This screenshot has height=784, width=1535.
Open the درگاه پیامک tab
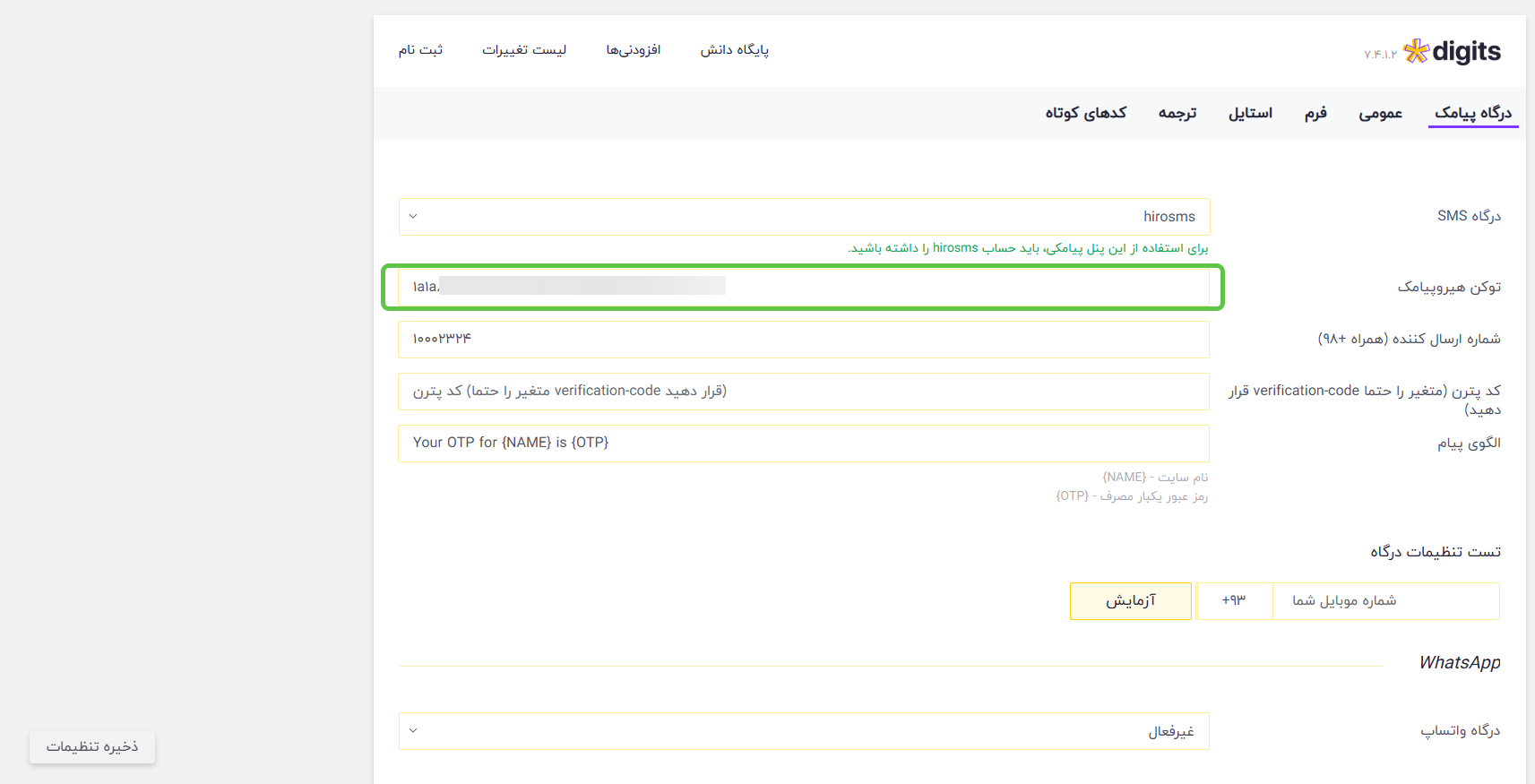(1473, 113)
